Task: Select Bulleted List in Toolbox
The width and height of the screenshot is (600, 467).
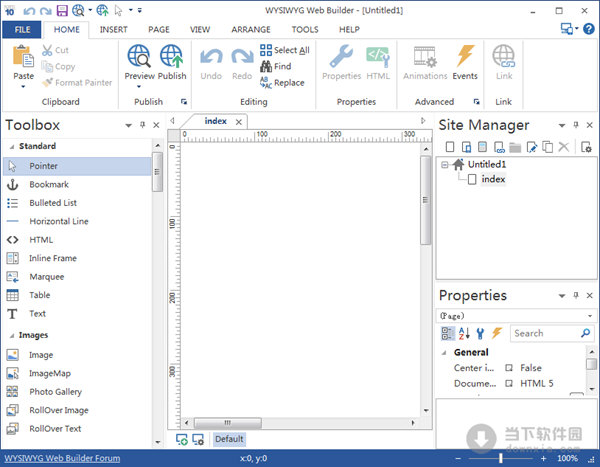Action: point(78,203)
